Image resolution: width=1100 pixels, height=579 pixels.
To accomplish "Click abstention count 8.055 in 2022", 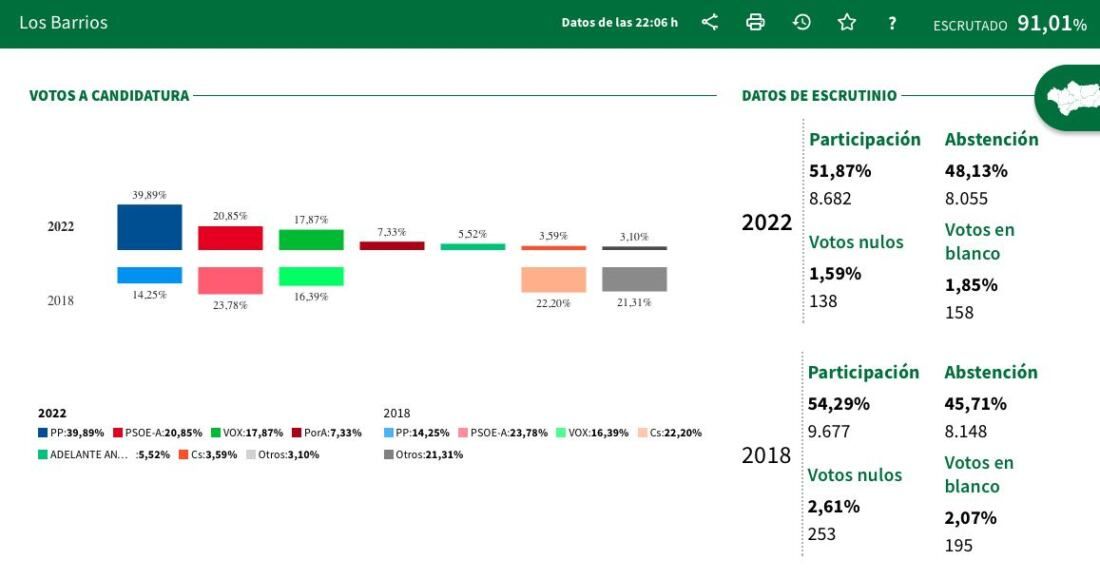I will coord(966,199).
